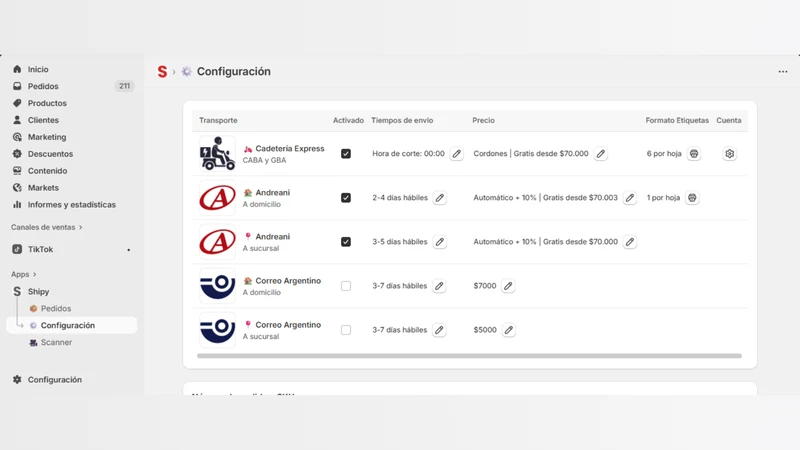
Task: Click the Transporte column header
Action: pyautogui.click(x=218, y=120)
